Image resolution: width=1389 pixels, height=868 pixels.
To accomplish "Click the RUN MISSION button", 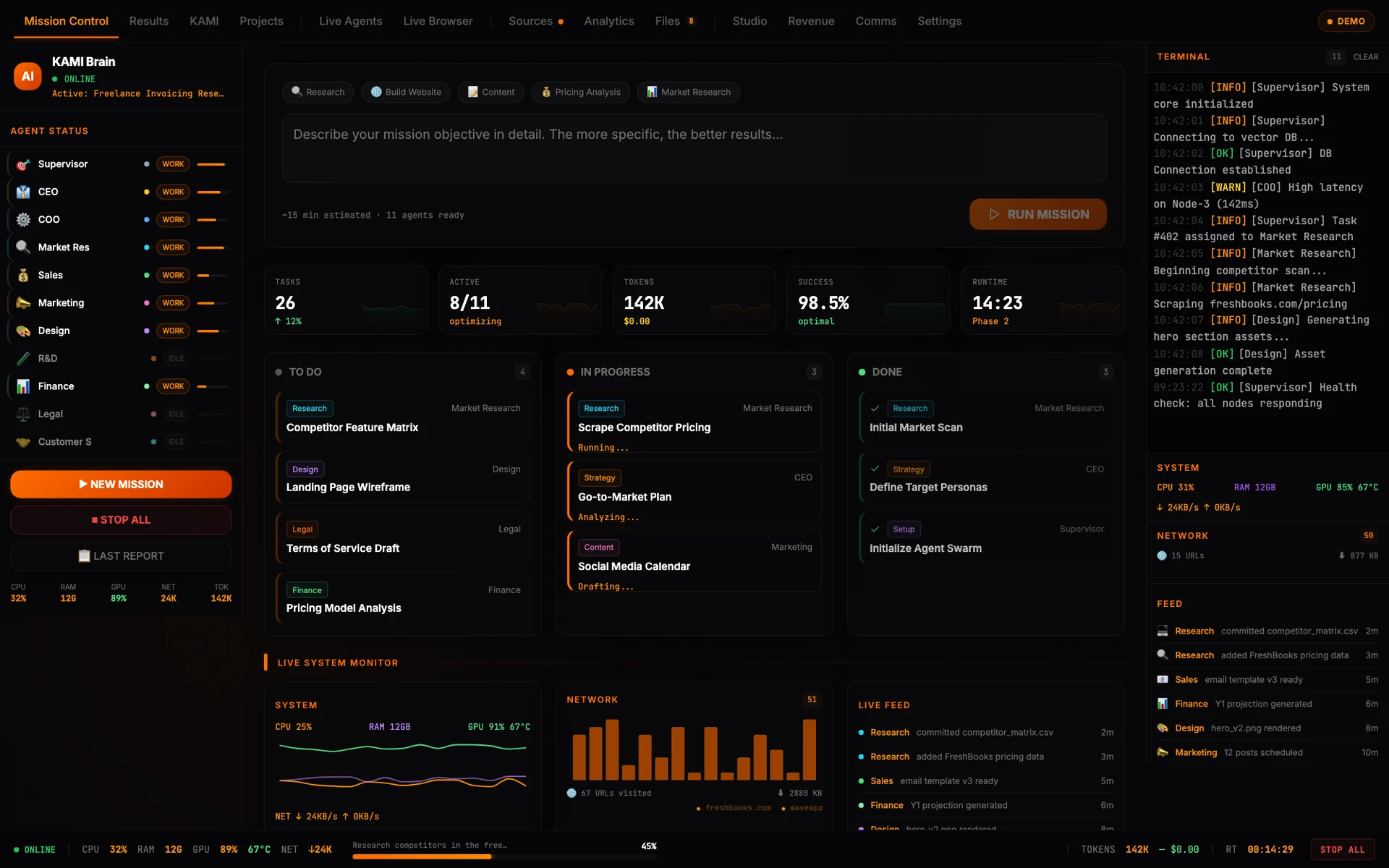I will tap(1037, 214).
